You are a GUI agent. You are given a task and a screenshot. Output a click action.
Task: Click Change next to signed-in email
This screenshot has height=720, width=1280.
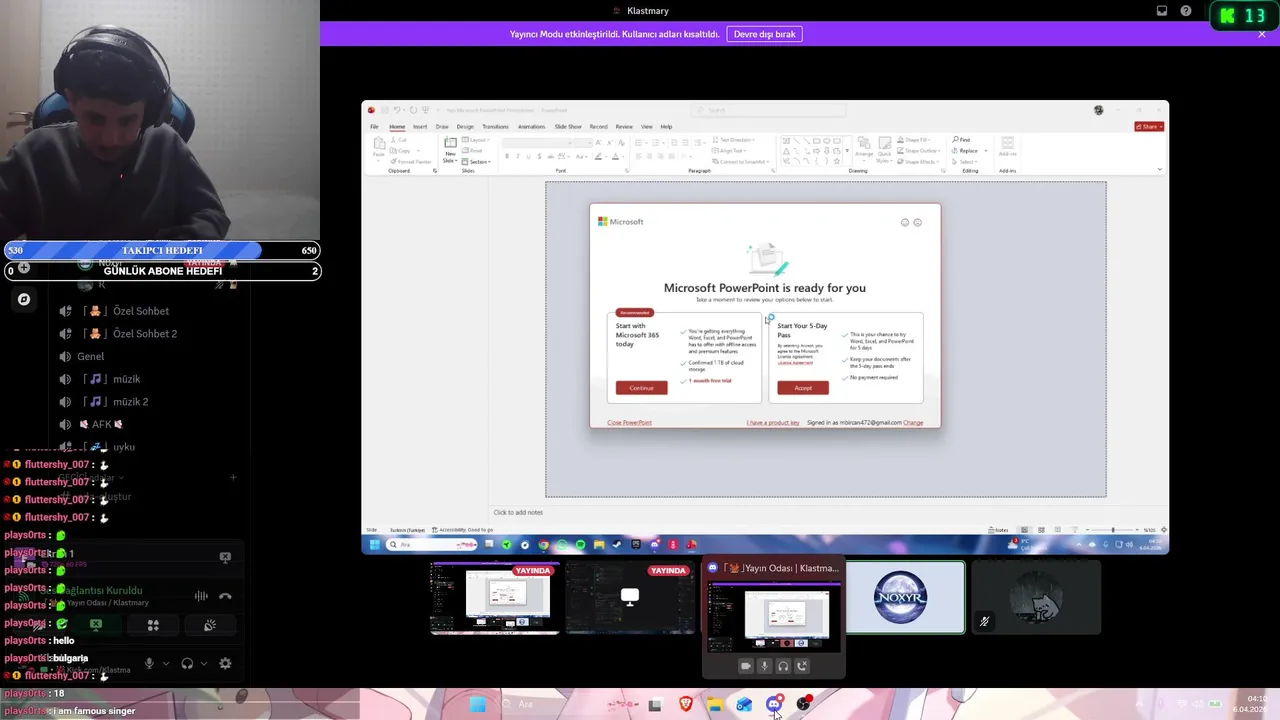pos(913,423)
